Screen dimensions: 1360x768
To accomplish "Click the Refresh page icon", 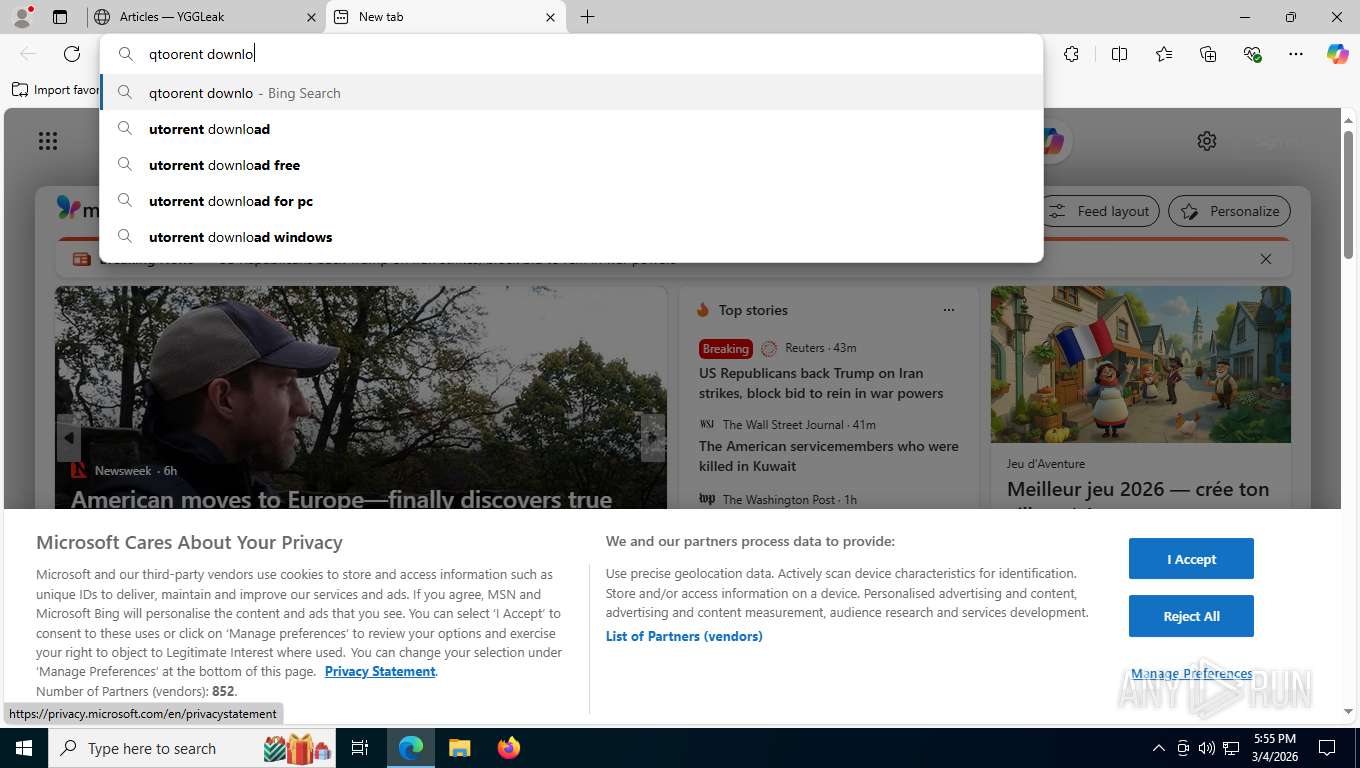I will pos(72,54).
